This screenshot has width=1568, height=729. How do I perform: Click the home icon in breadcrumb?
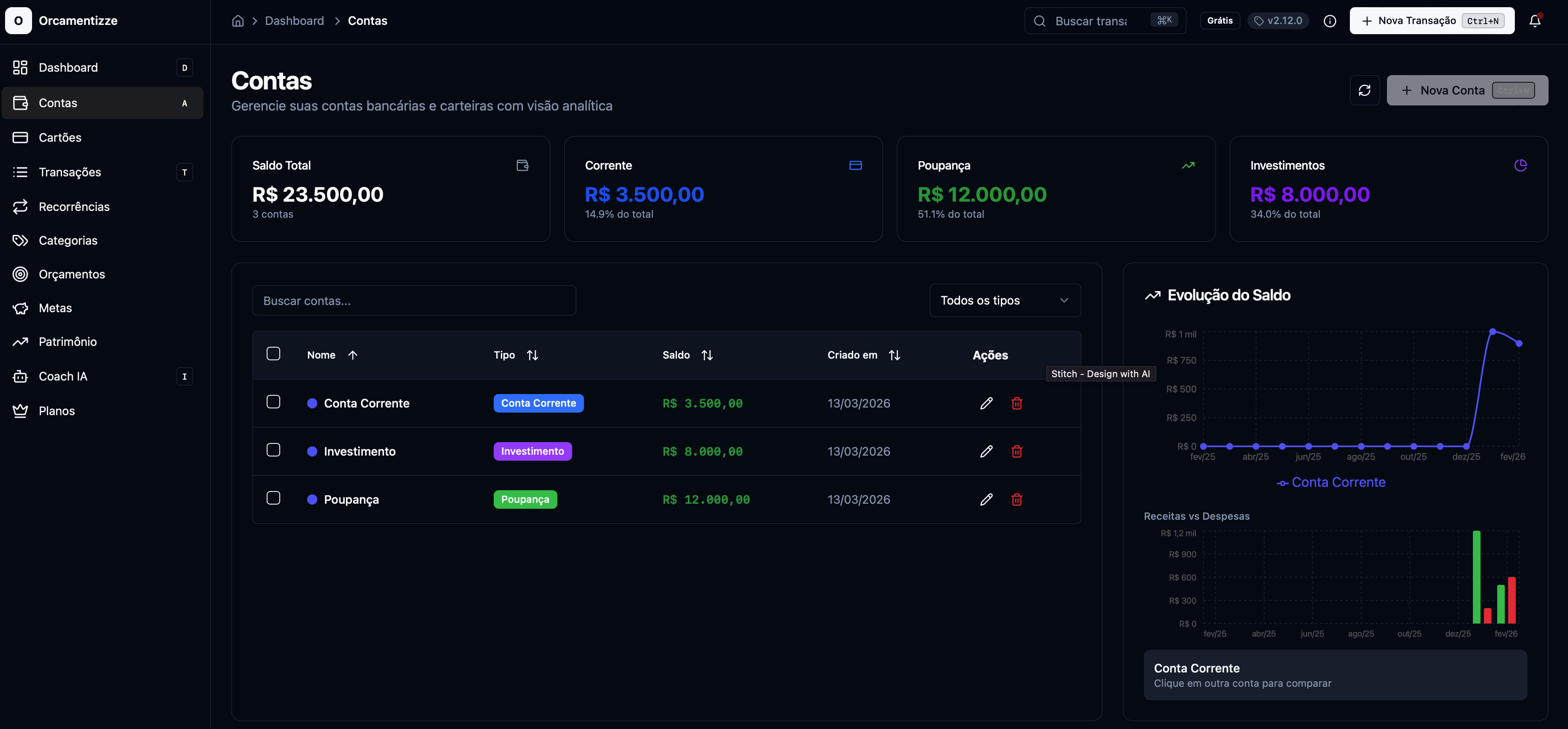coord(238,21)
